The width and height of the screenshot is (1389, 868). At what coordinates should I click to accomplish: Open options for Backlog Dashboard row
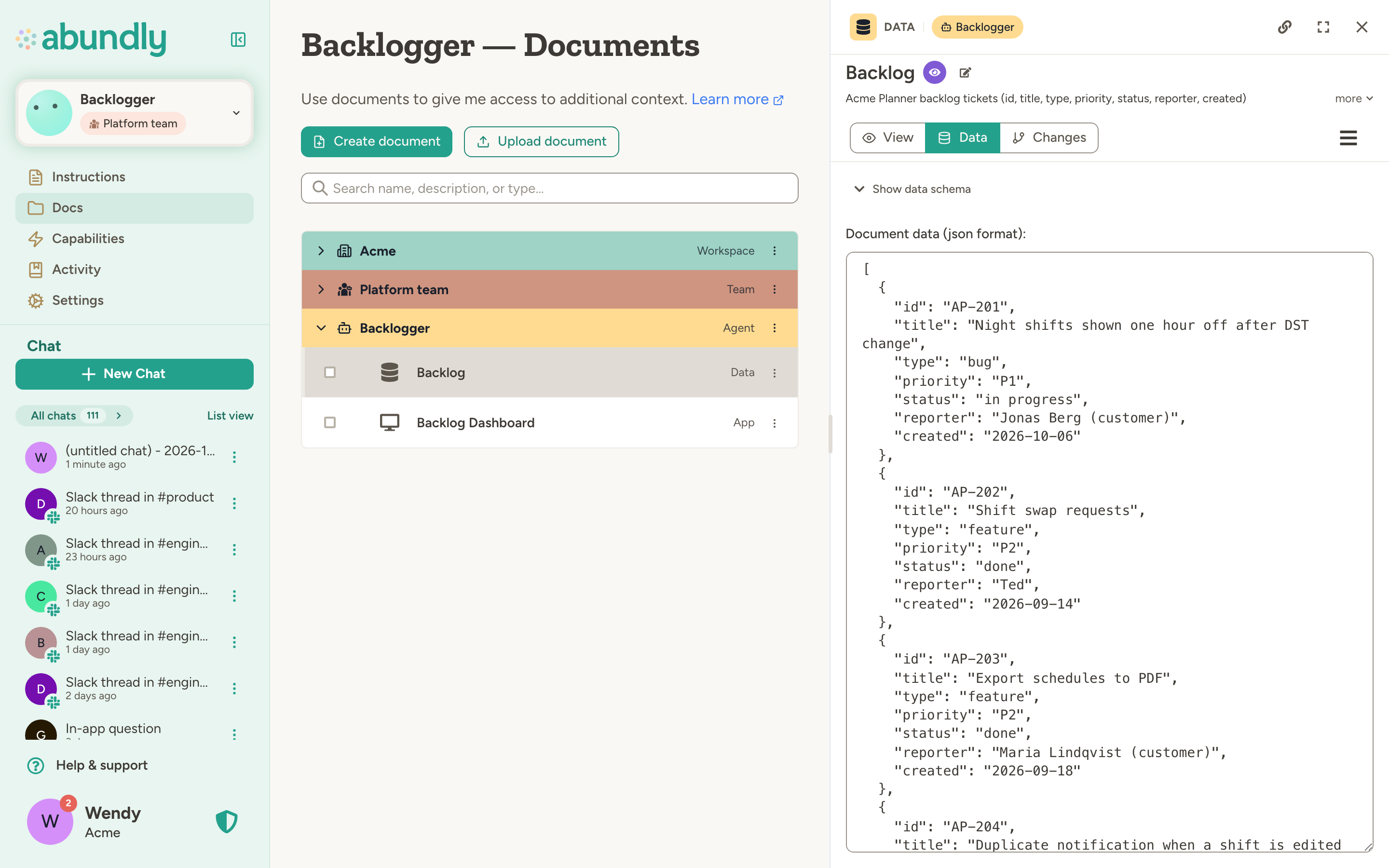pos(774,423)
